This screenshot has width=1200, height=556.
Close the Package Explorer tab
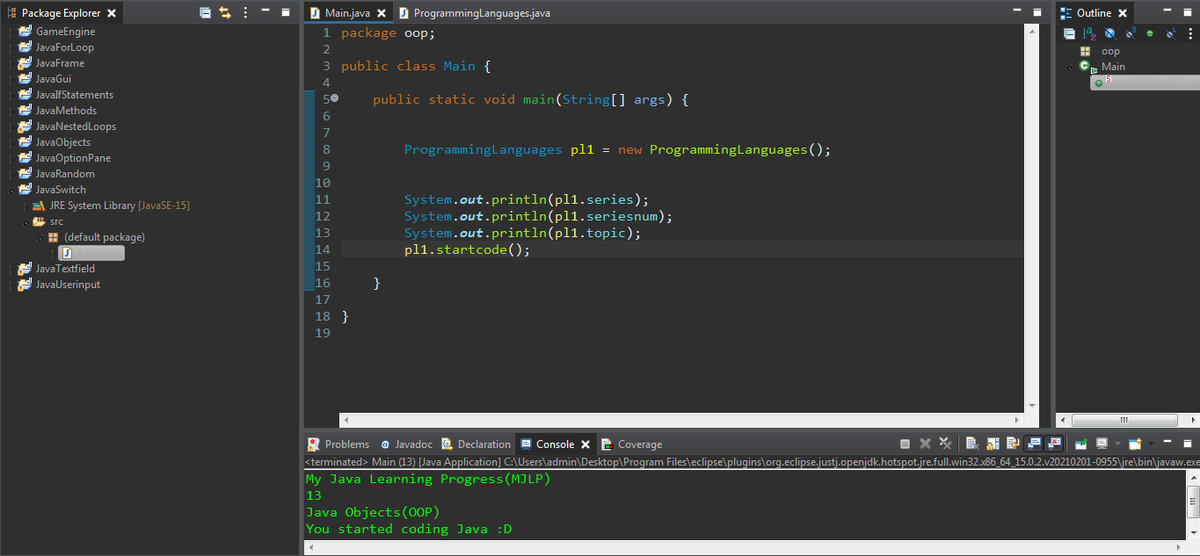[111, 13]
